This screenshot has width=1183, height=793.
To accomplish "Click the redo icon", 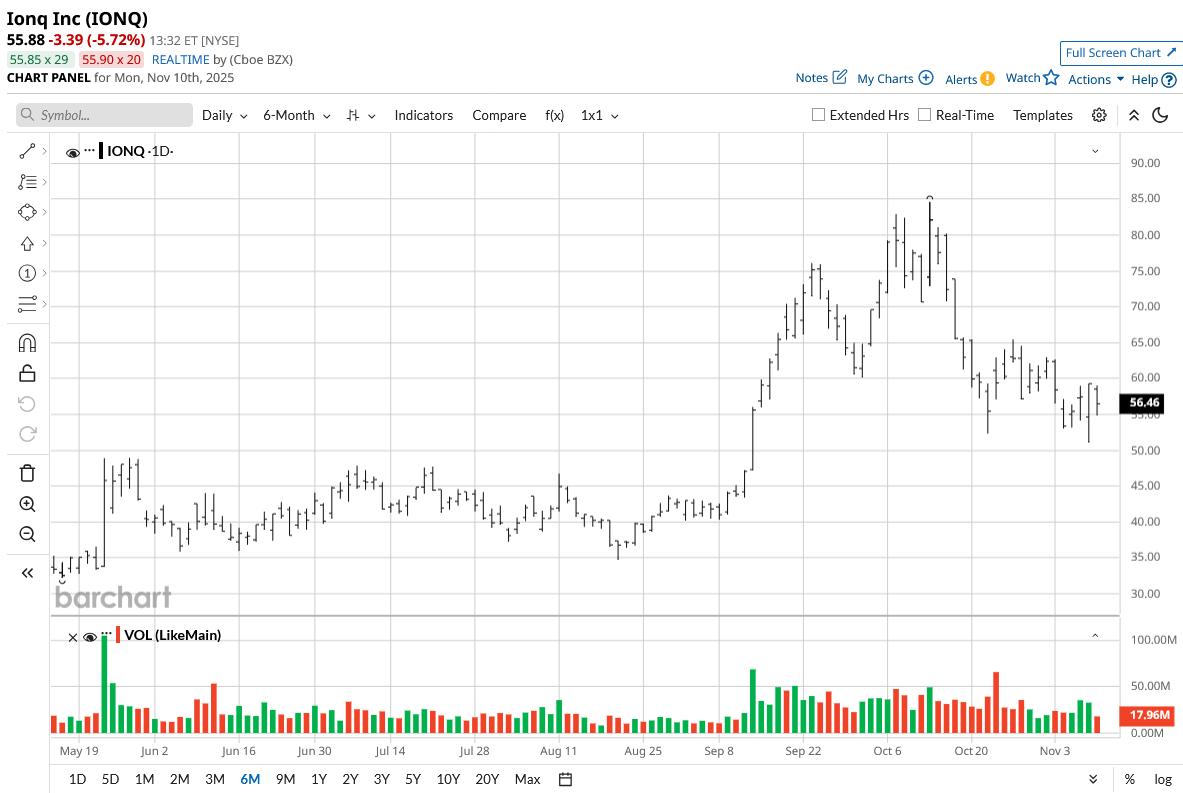I will click(x=27, y=434).
